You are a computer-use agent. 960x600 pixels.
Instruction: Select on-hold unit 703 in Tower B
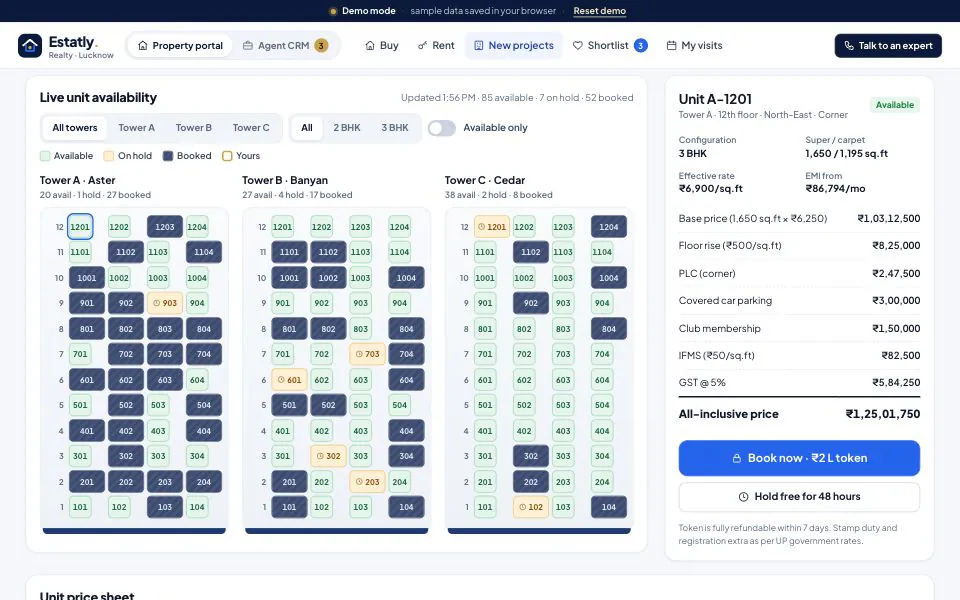coord(367,354)
